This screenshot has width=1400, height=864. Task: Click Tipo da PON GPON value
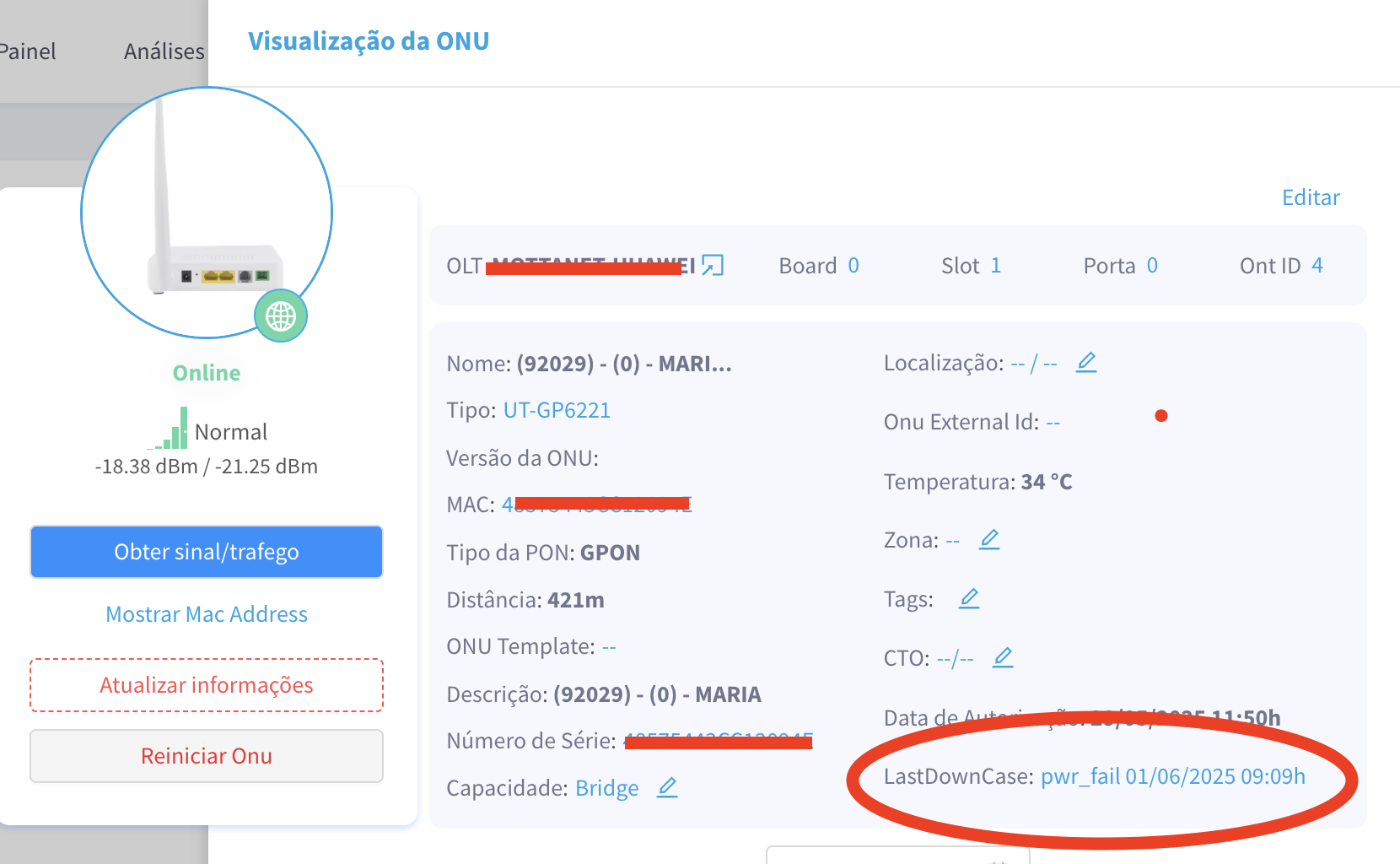(x=611, y=553)
